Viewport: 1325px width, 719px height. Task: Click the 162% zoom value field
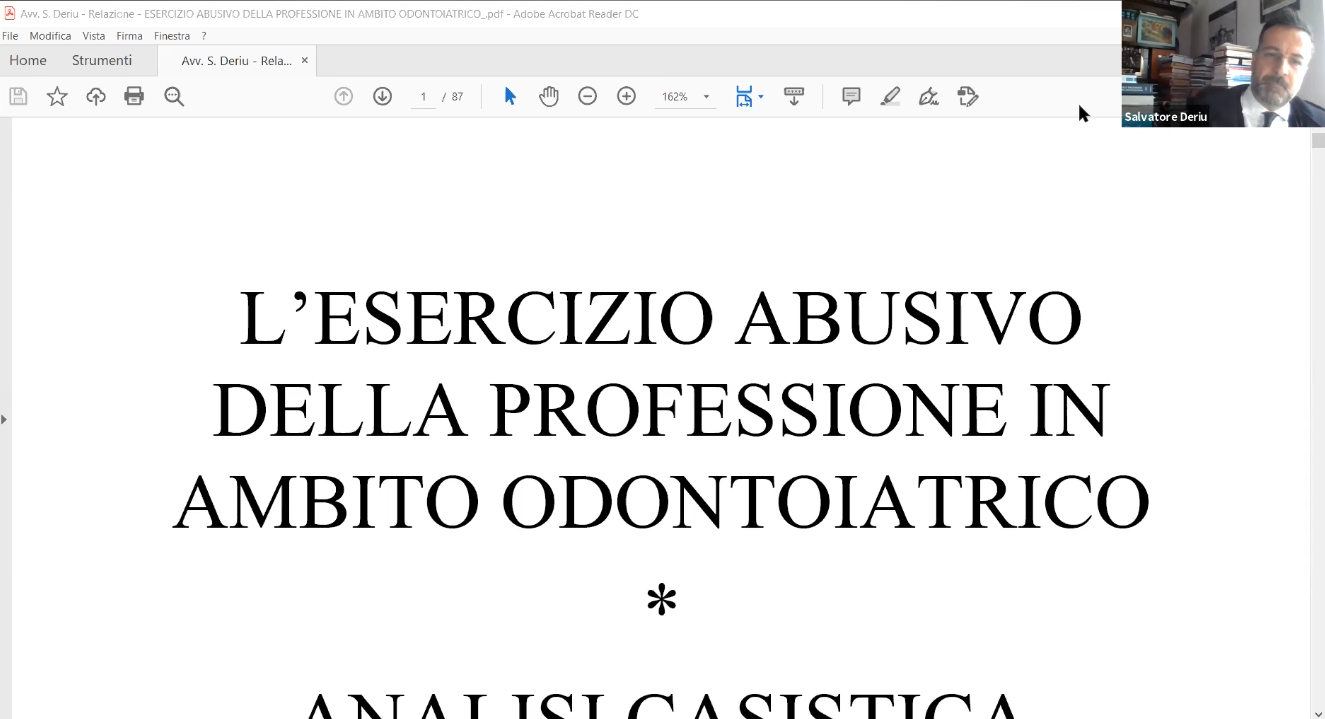click(675, 97)
